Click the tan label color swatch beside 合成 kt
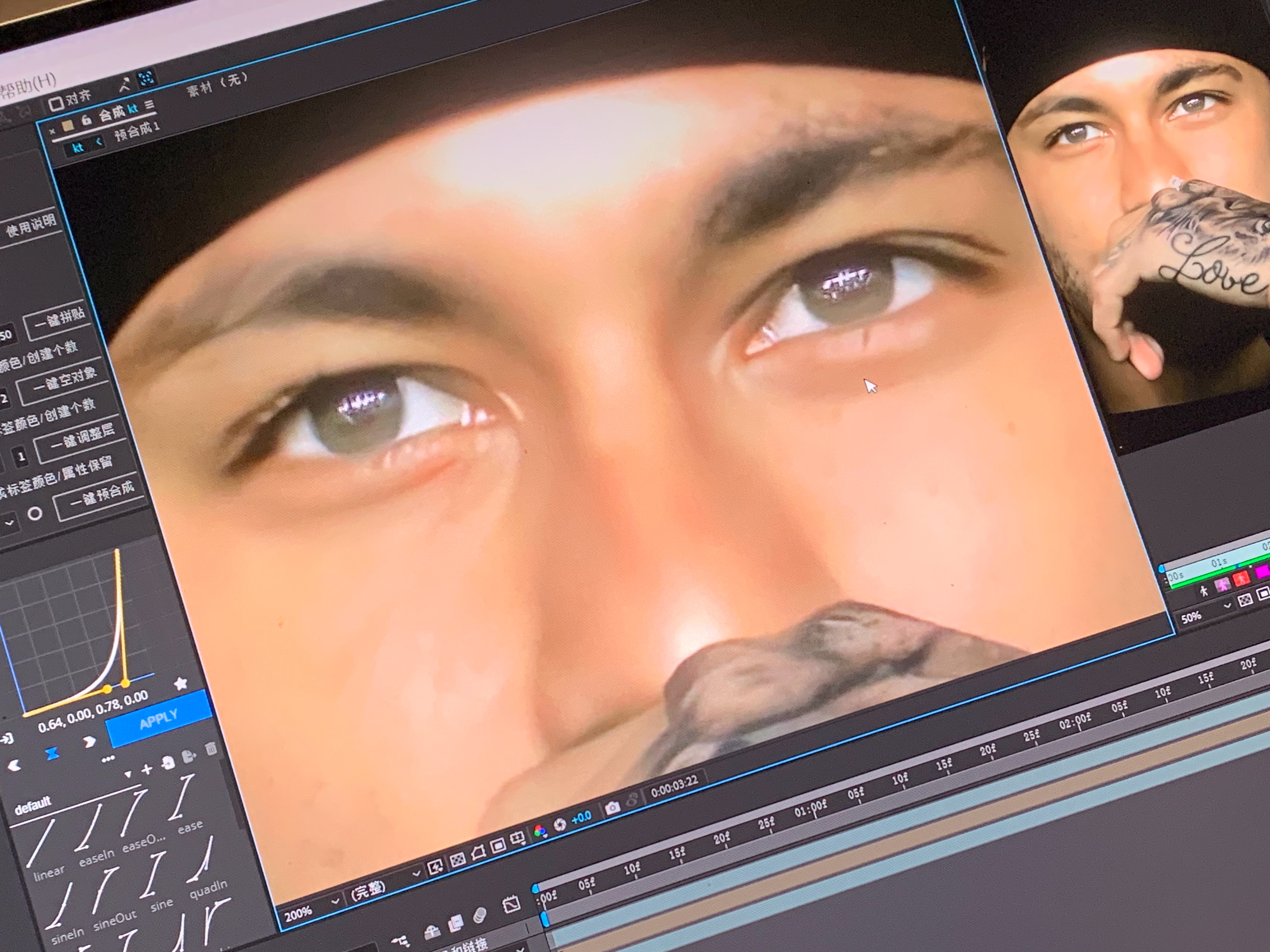 (x=68, y=126)
